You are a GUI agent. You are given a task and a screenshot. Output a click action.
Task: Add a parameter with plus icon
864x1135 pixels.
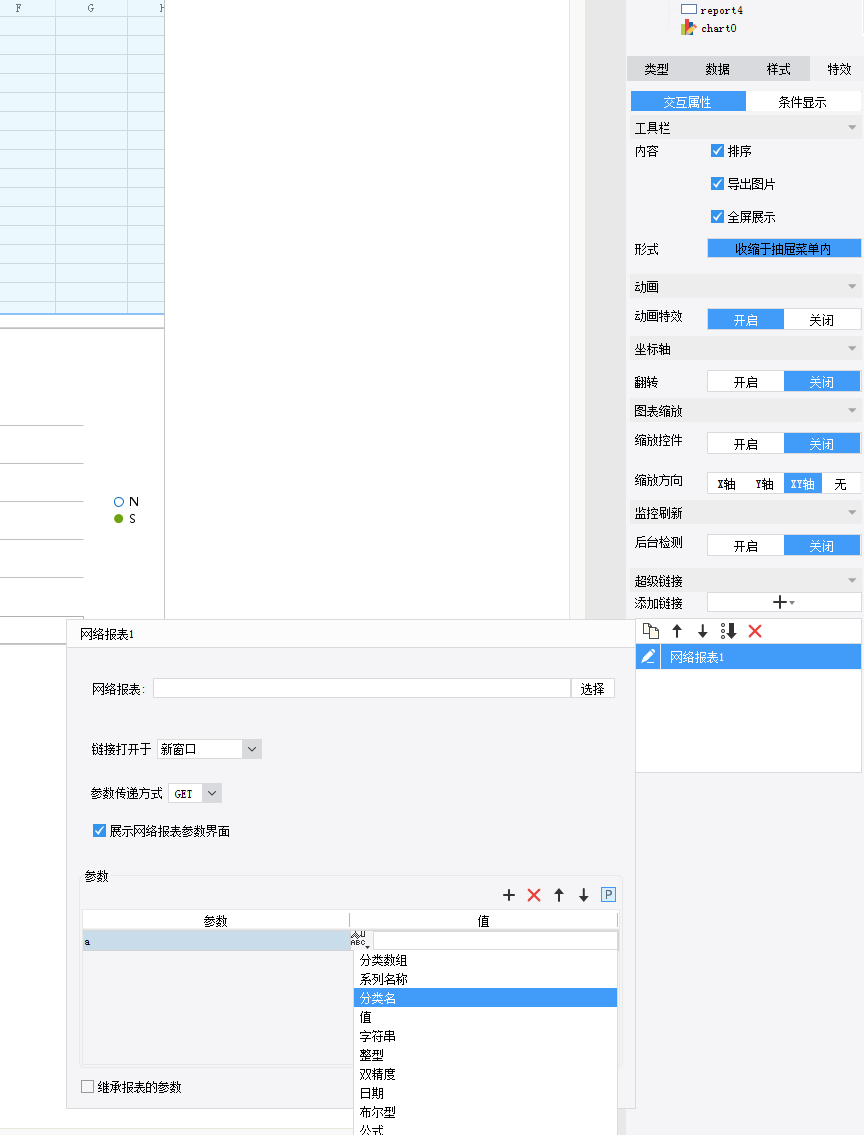509,895
